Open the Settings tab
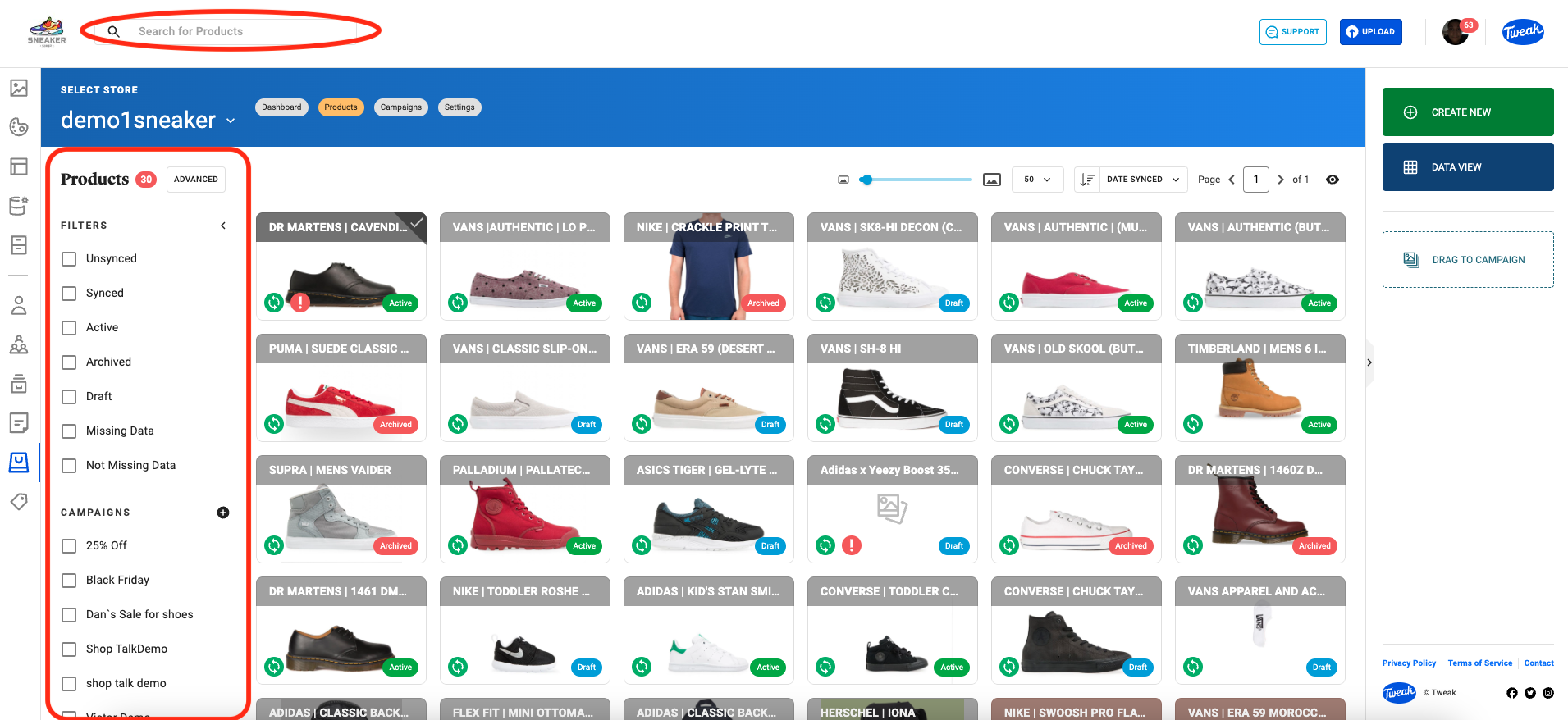Screen dimensions: 1568x720 (x=459, y=107)
